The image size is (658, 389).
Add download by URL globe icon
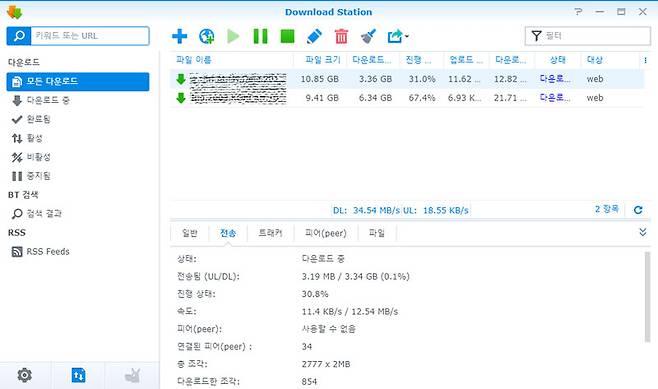tap(206, 36)
